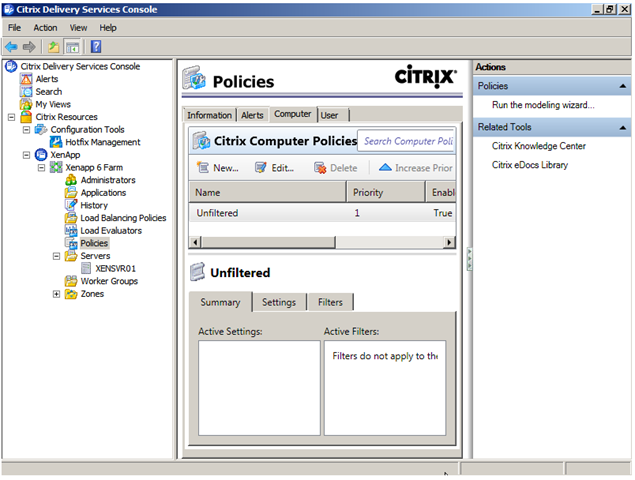635x480 pixels.
Task: Open the Action menu
Action: pyautogui.click(x=45, y=28)
